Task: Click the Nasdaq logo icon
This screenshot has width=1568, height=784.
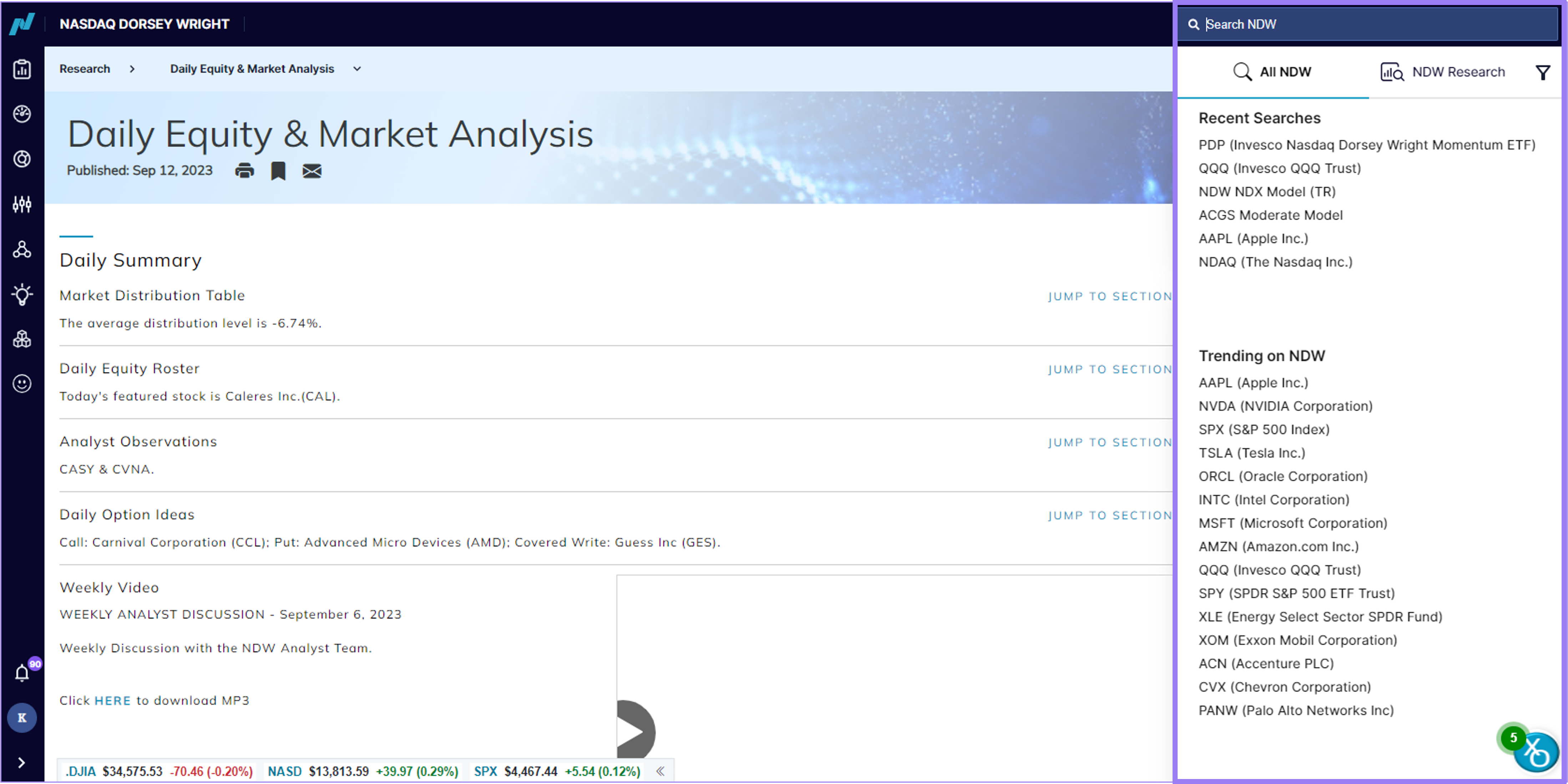Action: [x=22, y=24]
